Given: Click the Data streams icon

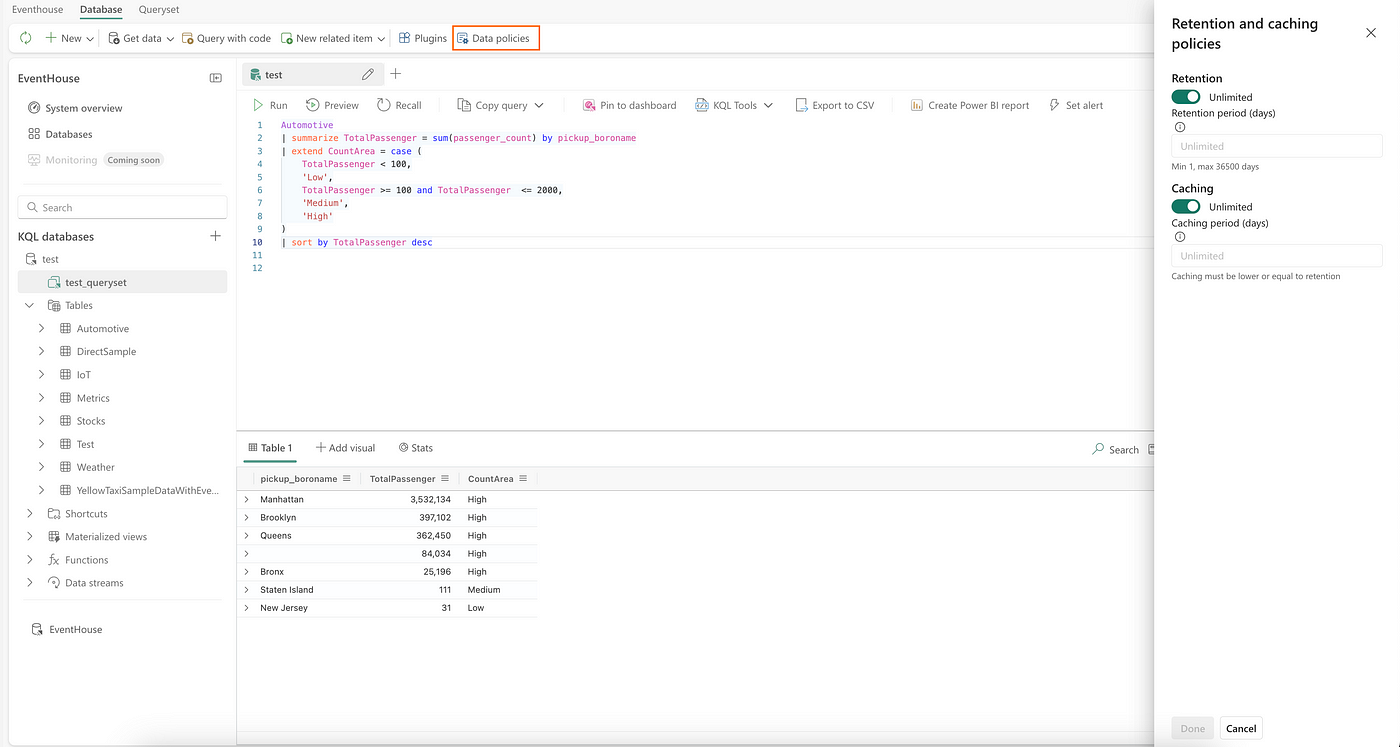Looking at the screenshot, I should [54, 583].
